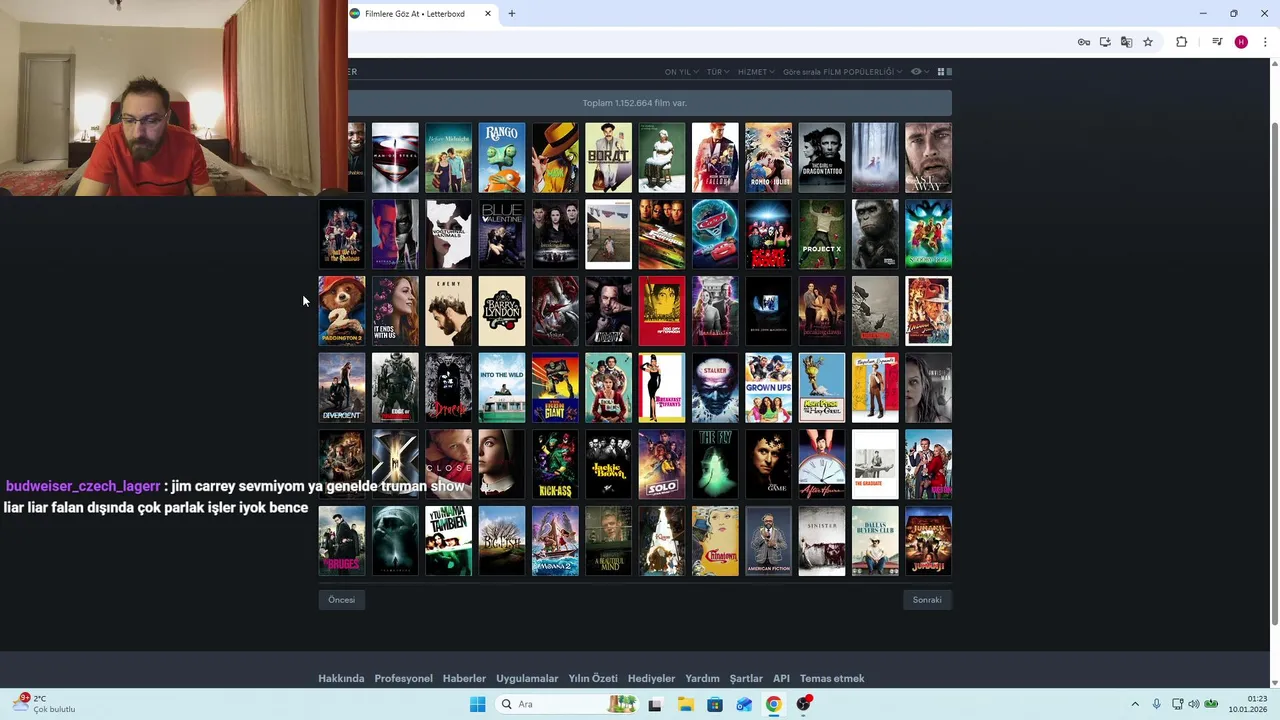The width and height of the screenshot is (1280, 720).
Task: Open the Grown Ups poster
Action: coord(769,388)
